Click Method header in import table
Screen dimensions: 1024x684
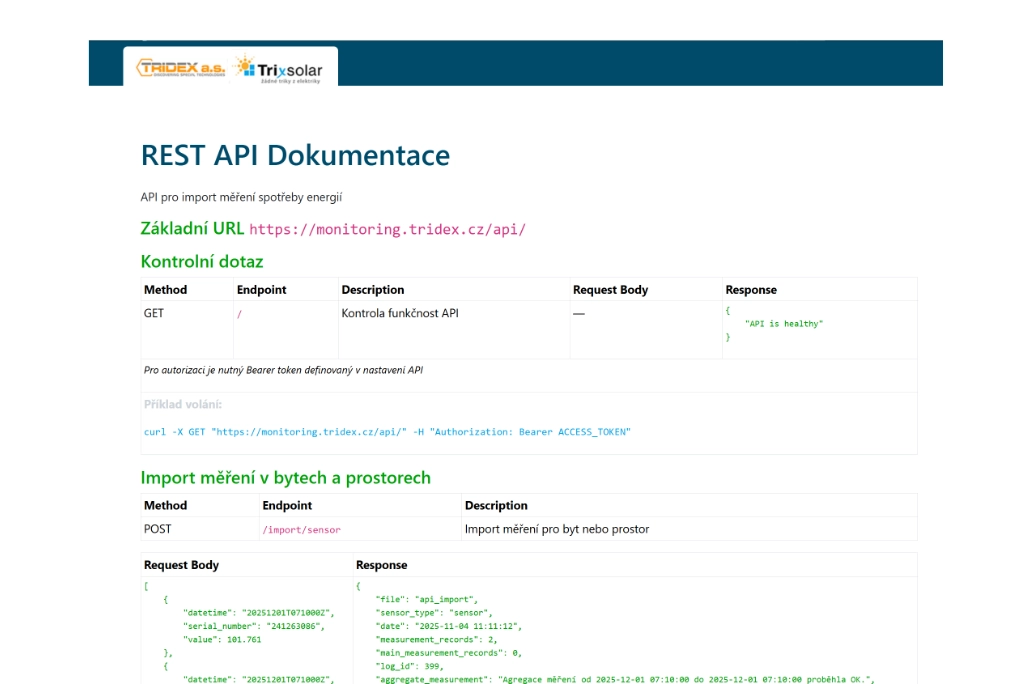coord(165,505)
